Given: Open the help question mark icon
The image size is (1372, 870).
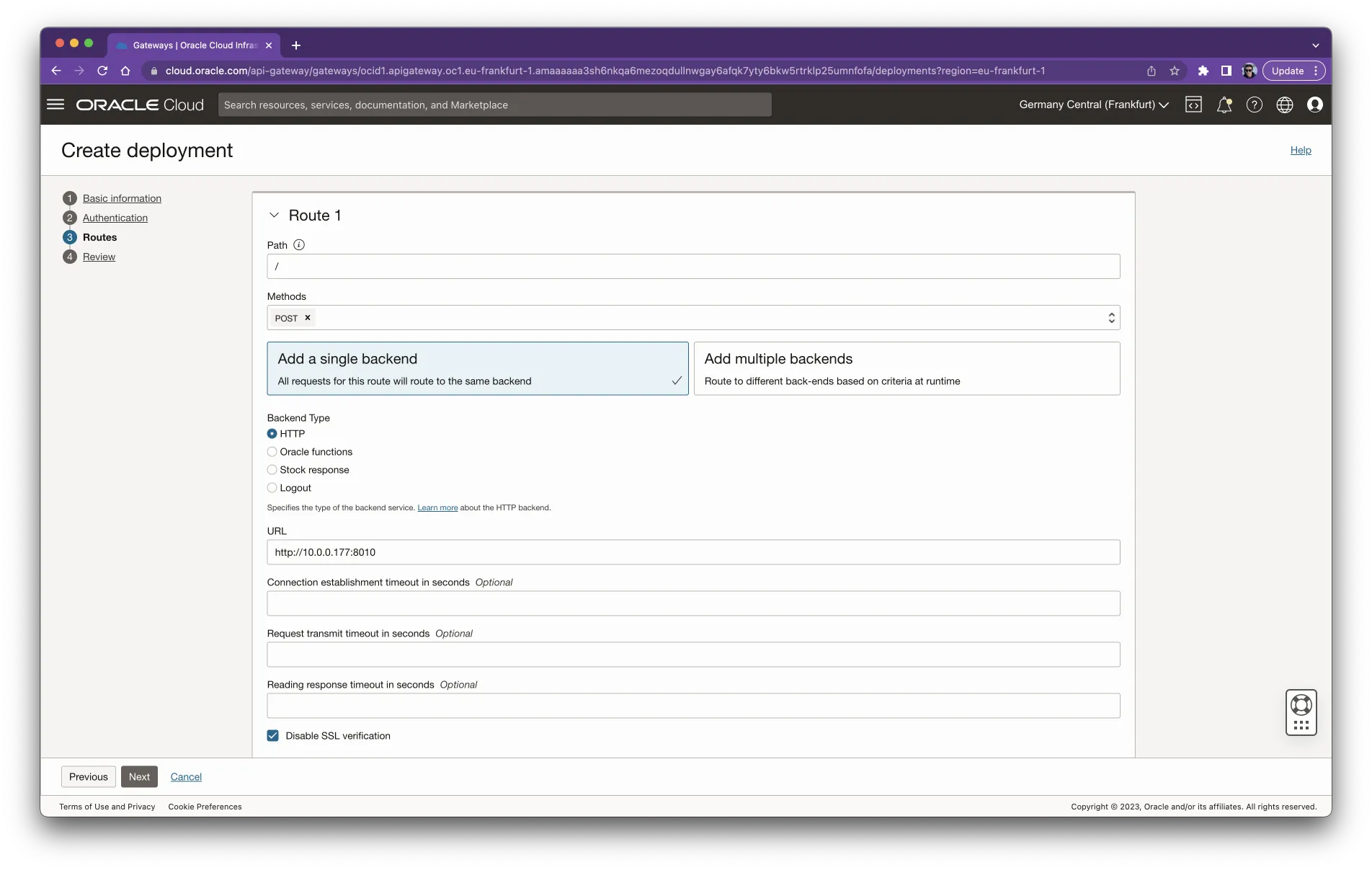Looking at the screenshot, I should 1255,105.
